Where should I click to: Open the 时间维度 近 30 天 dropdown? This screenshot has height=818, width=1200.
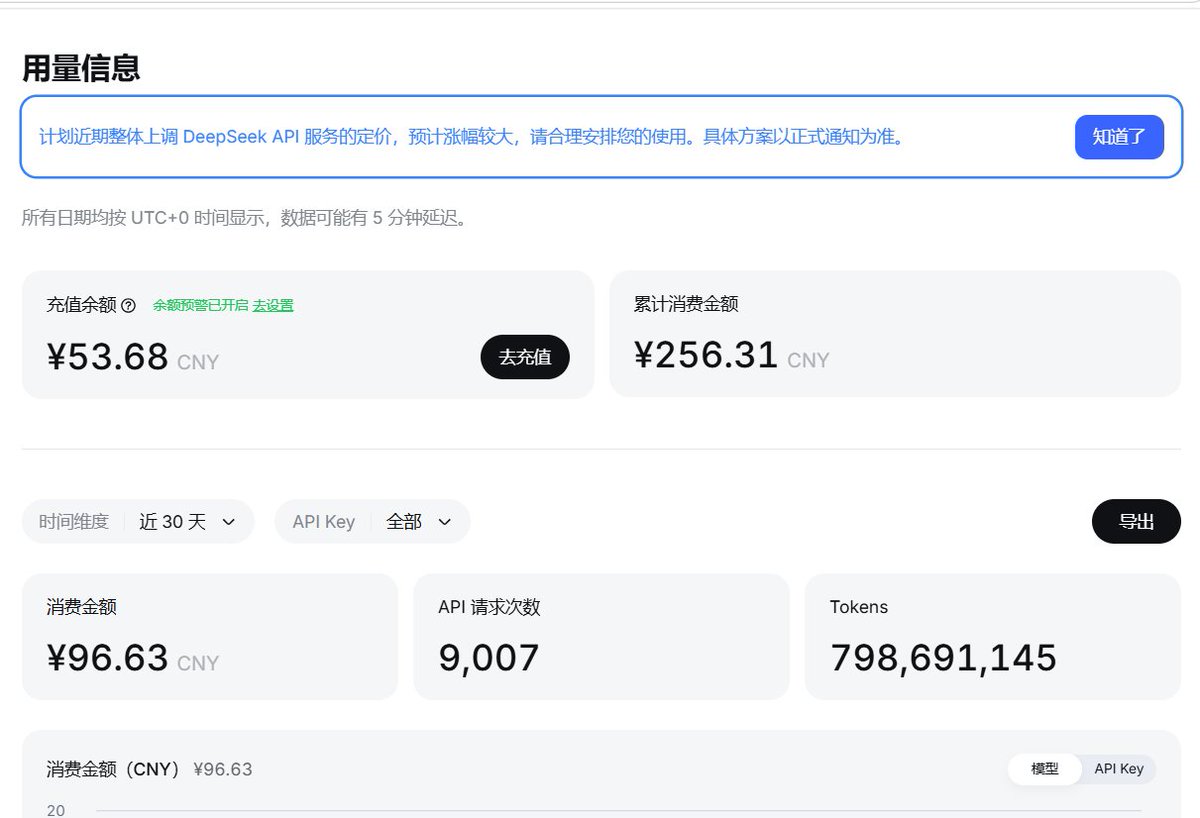click(x=138, y=521)
